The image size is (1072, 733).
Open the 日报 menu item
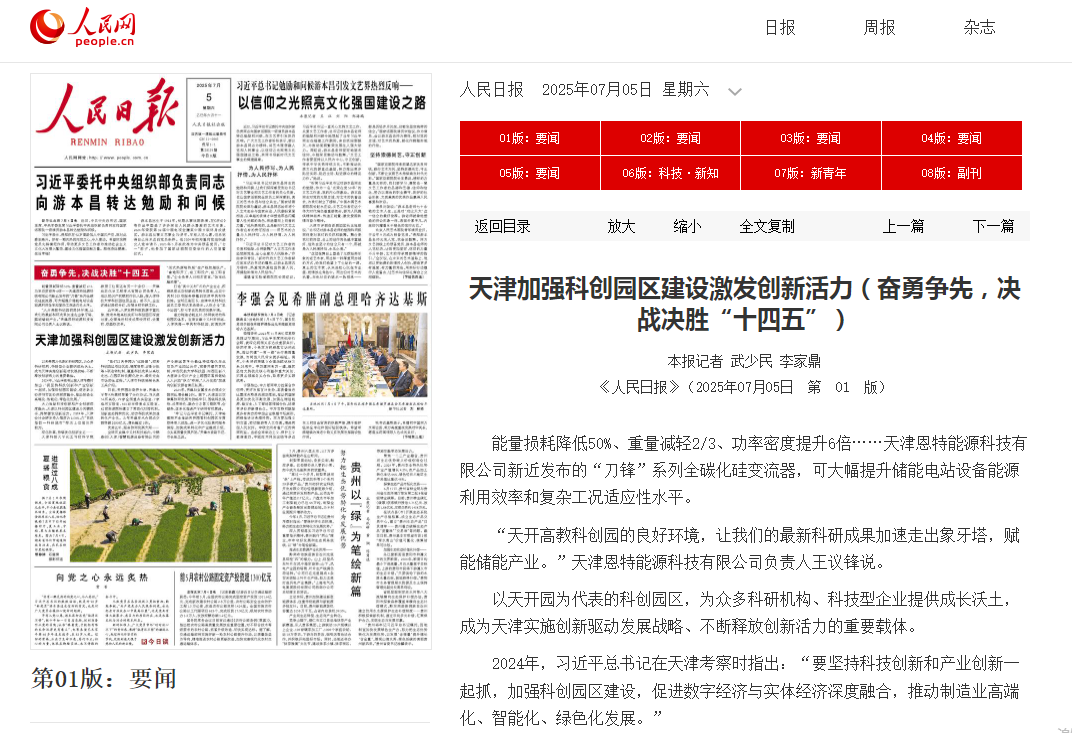coord(780,27)
